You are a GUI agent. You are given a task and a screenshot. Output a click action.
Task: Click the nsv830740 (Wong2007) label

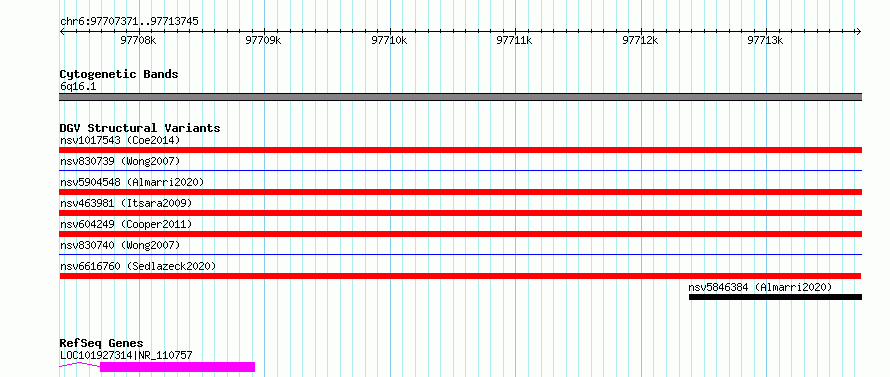click(120, 245)
